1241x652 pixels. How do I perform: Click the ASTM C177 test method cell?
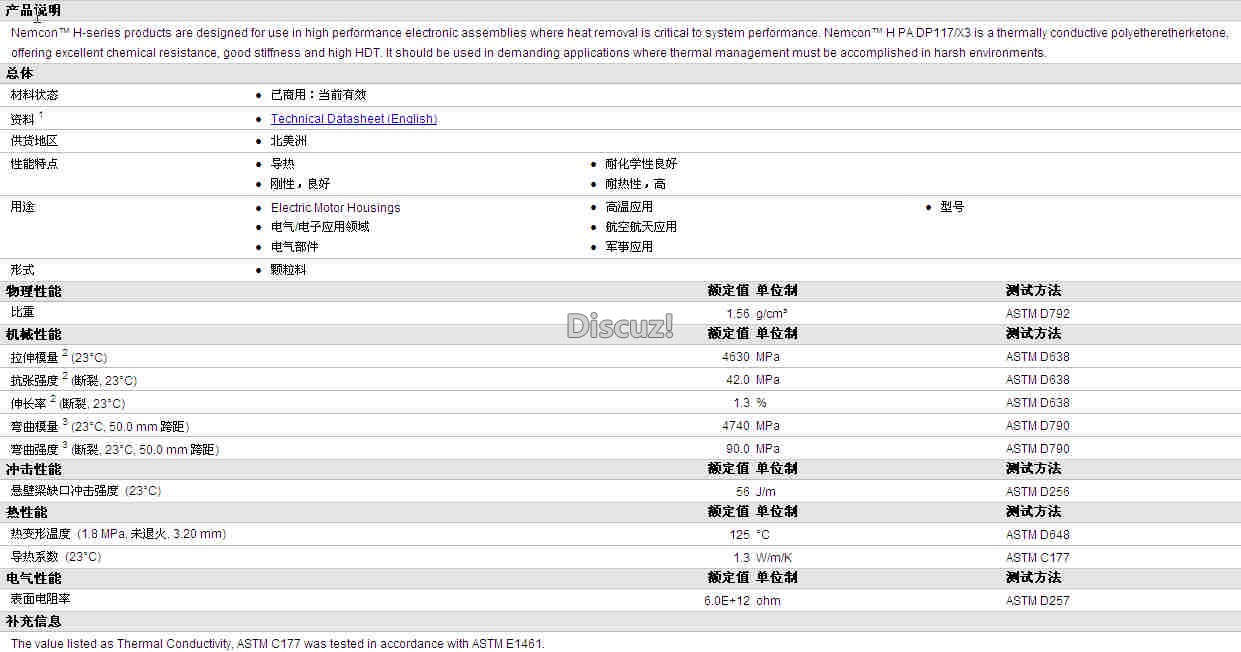pyautogui.click(x=1038, y=558)
